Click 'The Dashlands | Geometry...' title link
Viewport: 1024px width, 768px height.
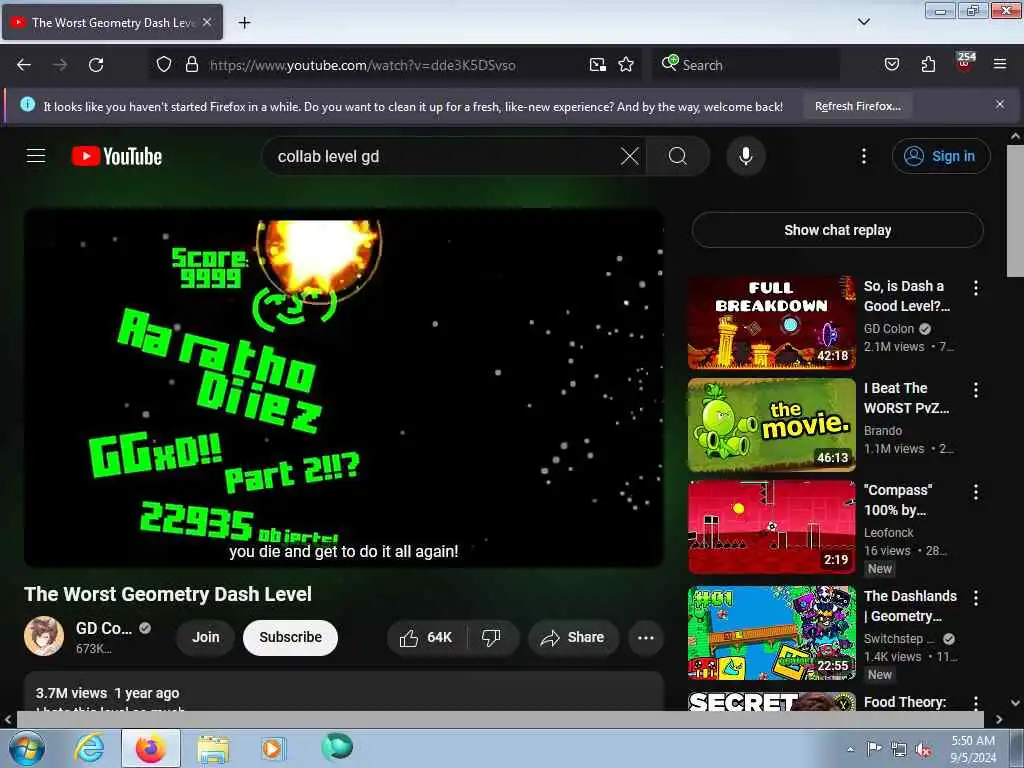click(x=910, y=606)
